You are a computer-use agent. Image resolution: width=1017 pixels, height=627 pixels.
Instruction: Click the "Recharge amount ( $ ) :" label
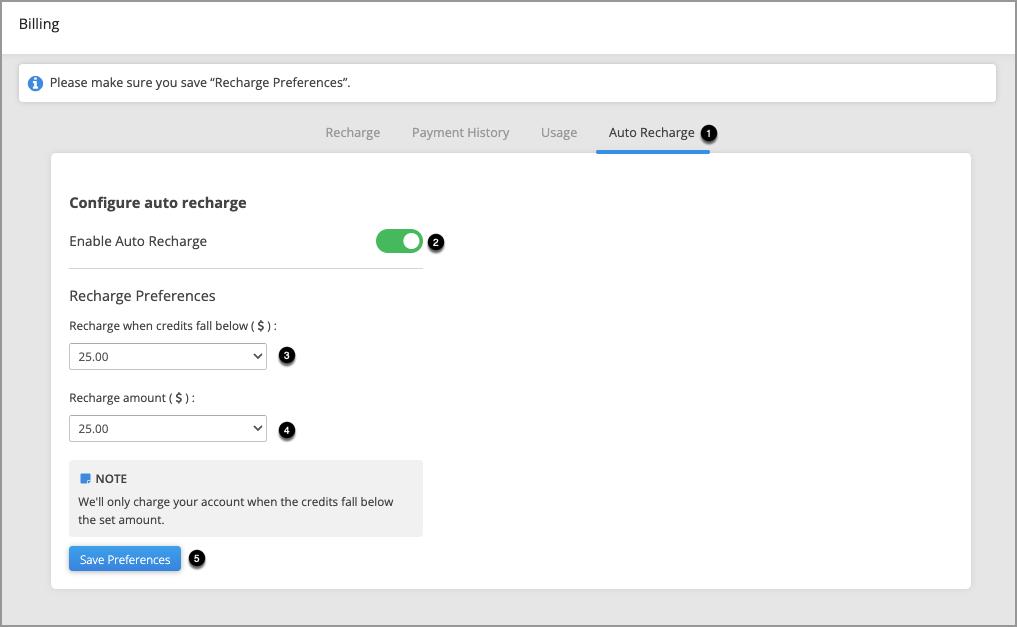[132, 397]
